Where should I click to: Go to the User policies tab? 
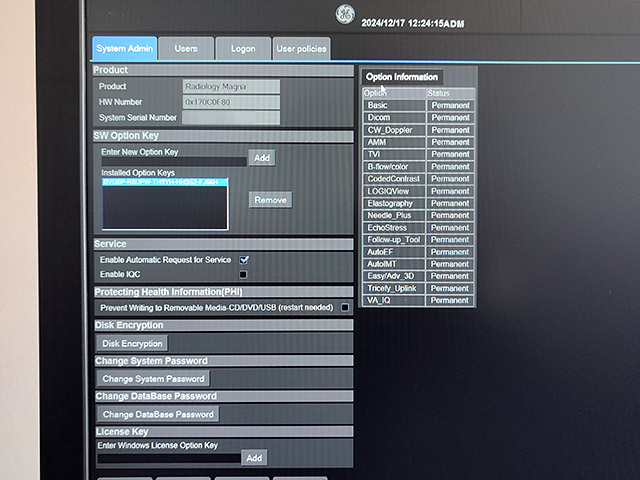coord(301,49)
